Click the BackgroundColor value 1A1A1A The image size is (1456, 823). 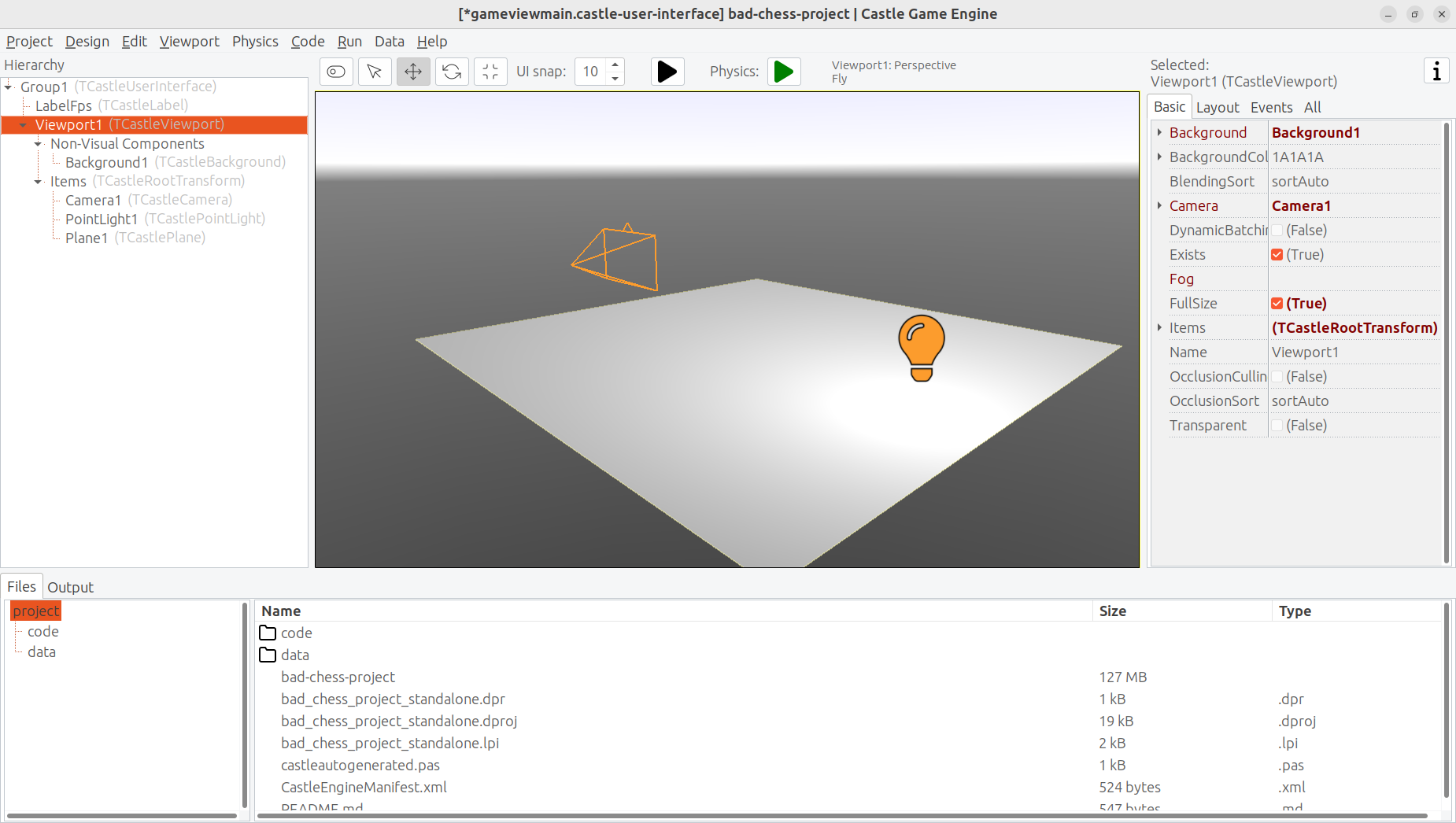(1354, 157)
